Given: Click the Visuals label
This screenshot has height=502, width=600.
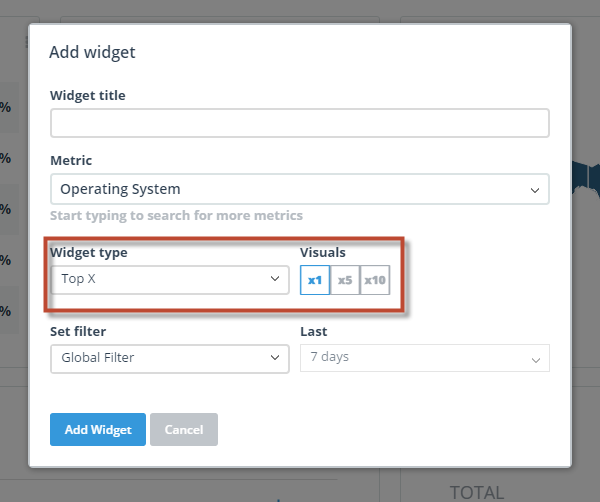Looking at the screenshot, I should coord(323,253).
